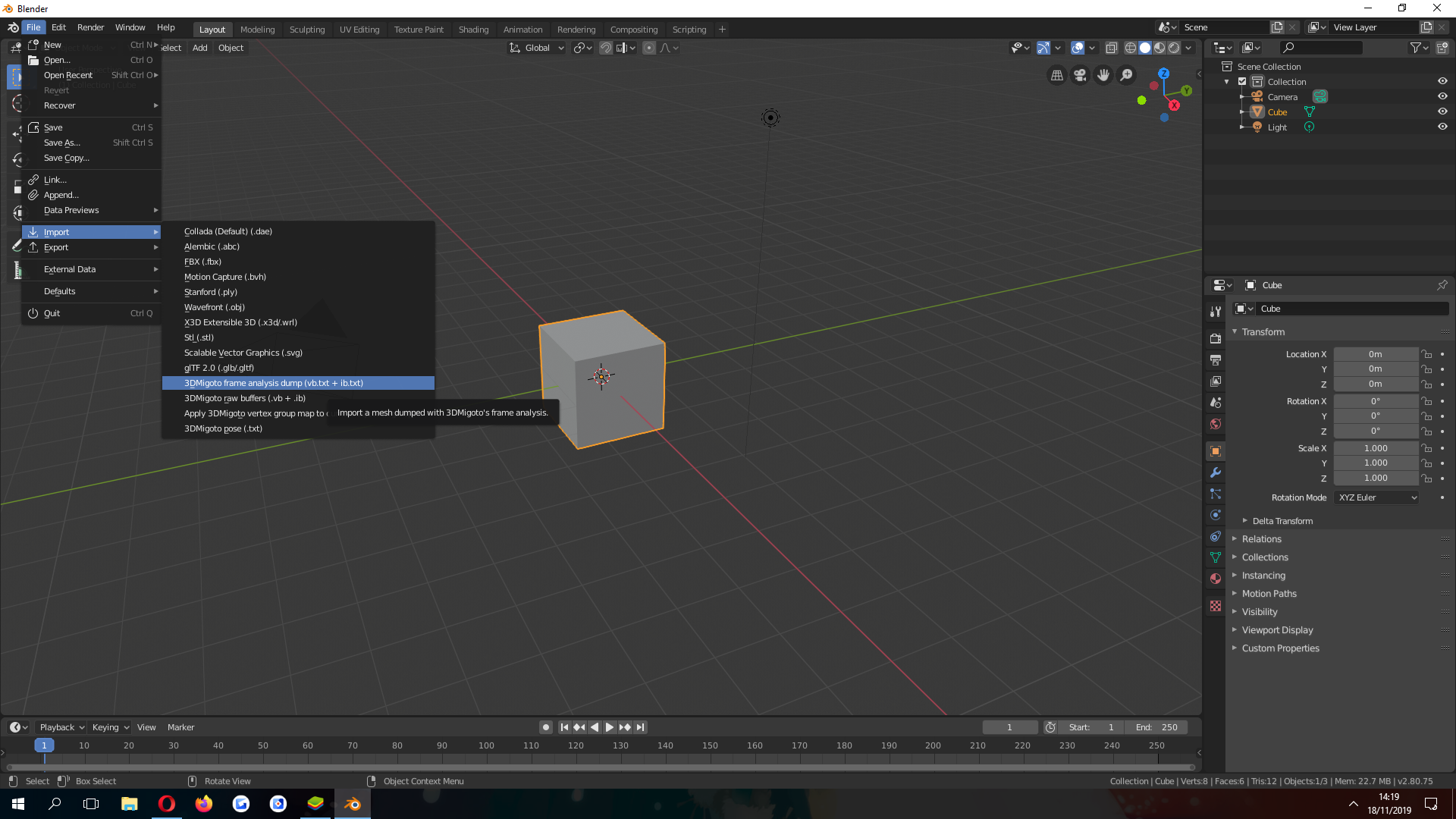1456x819 pixels.
Task: Toggle perspective/orthographic grid icon
Action: pyautogui.click(x=1056, y=75)
